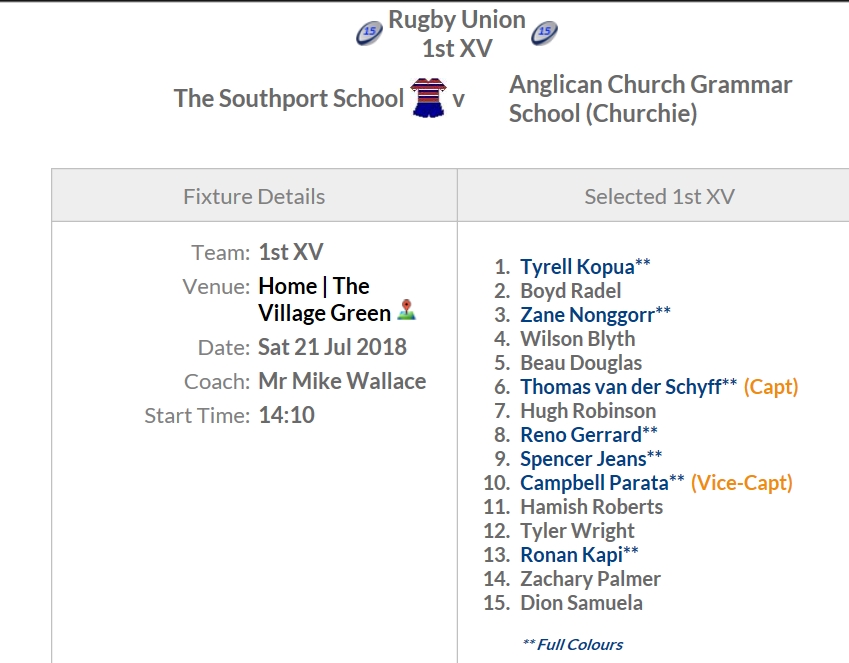Image resolution: width=849 pixels, height=663 pixels.
Task: Click the Fixture Details column header
Action: point(254,196)
